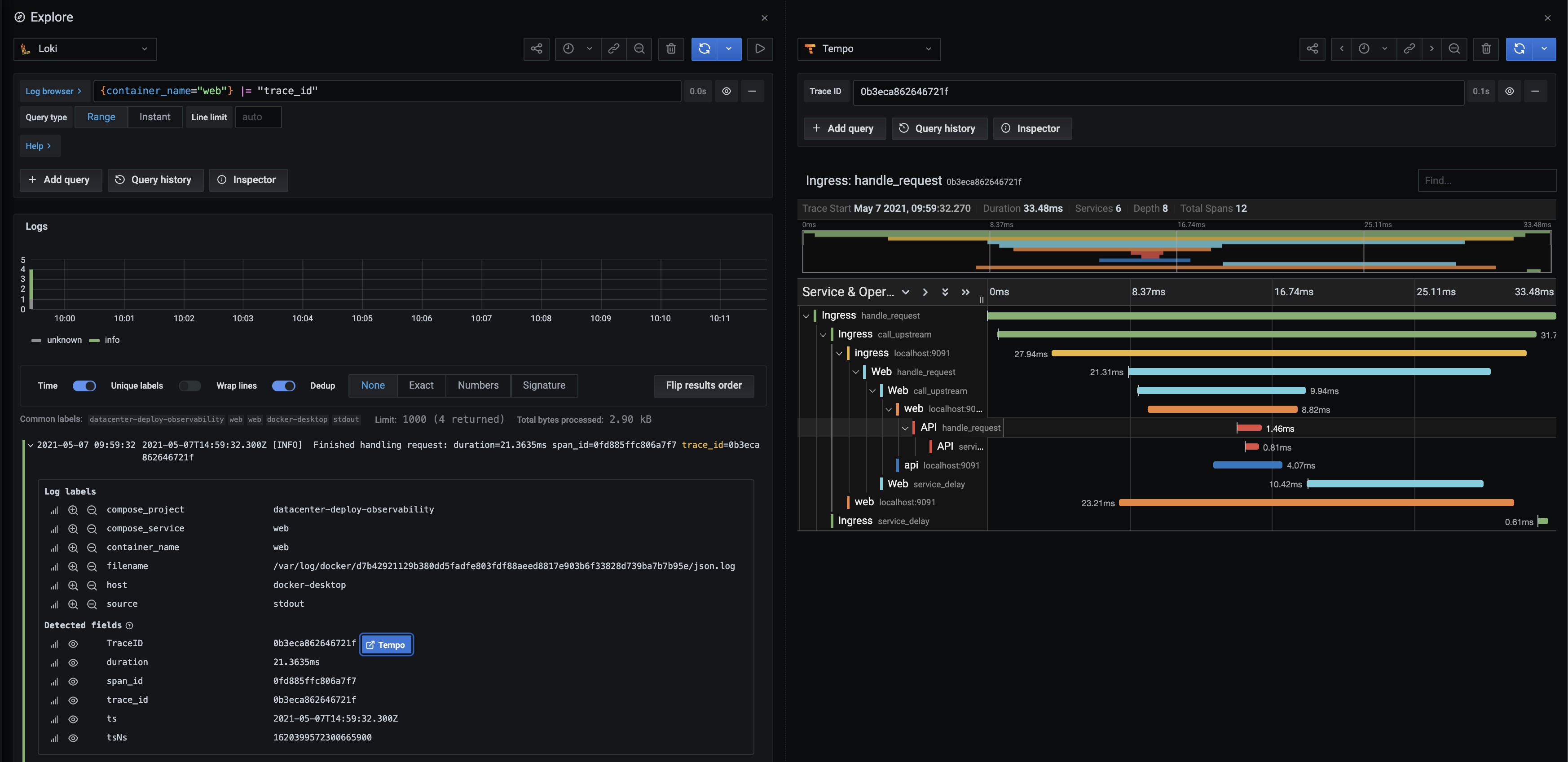Focus the Trace ID input field

pos(1158,92)
